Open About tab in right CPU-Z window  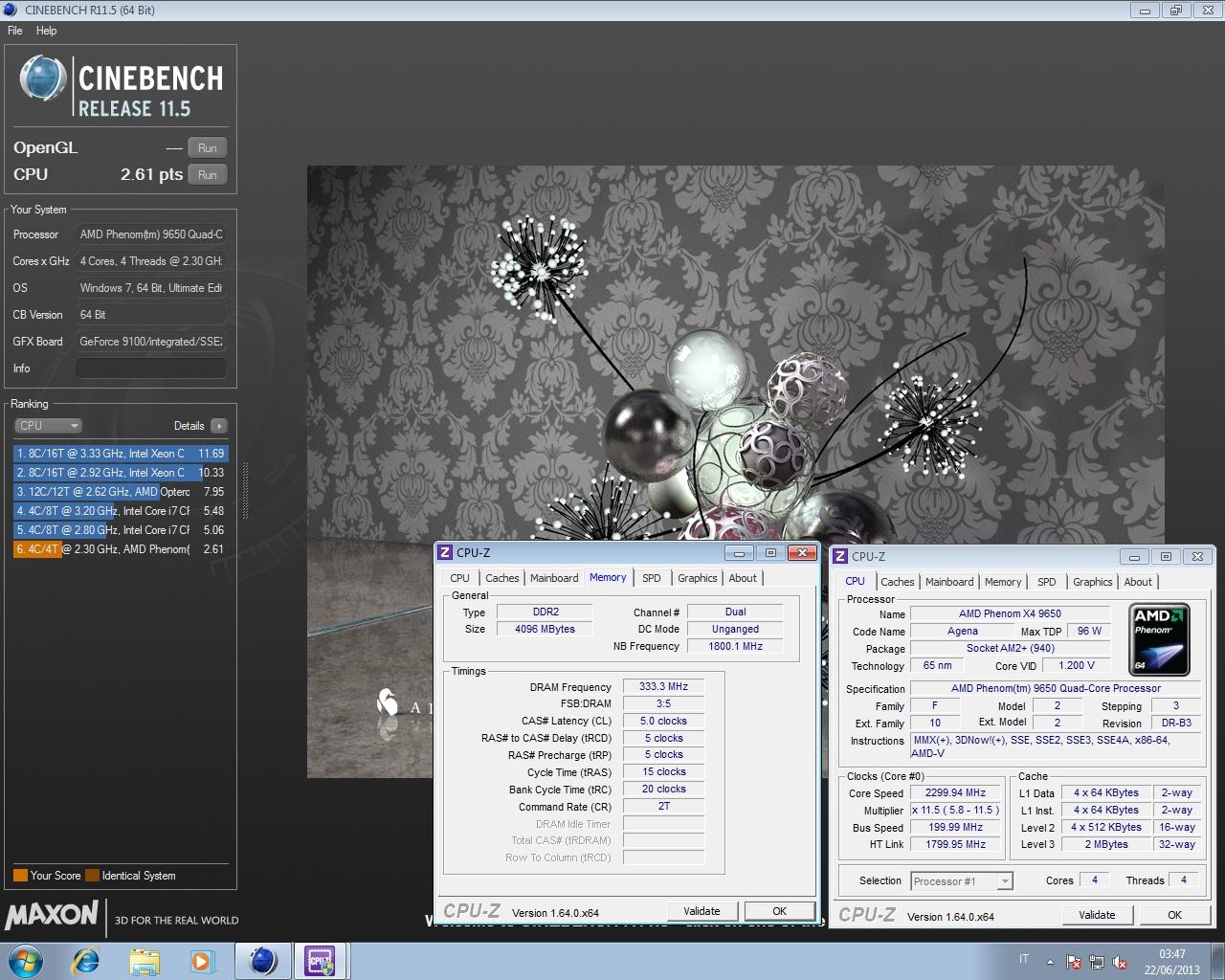[x=1138, y=582]
